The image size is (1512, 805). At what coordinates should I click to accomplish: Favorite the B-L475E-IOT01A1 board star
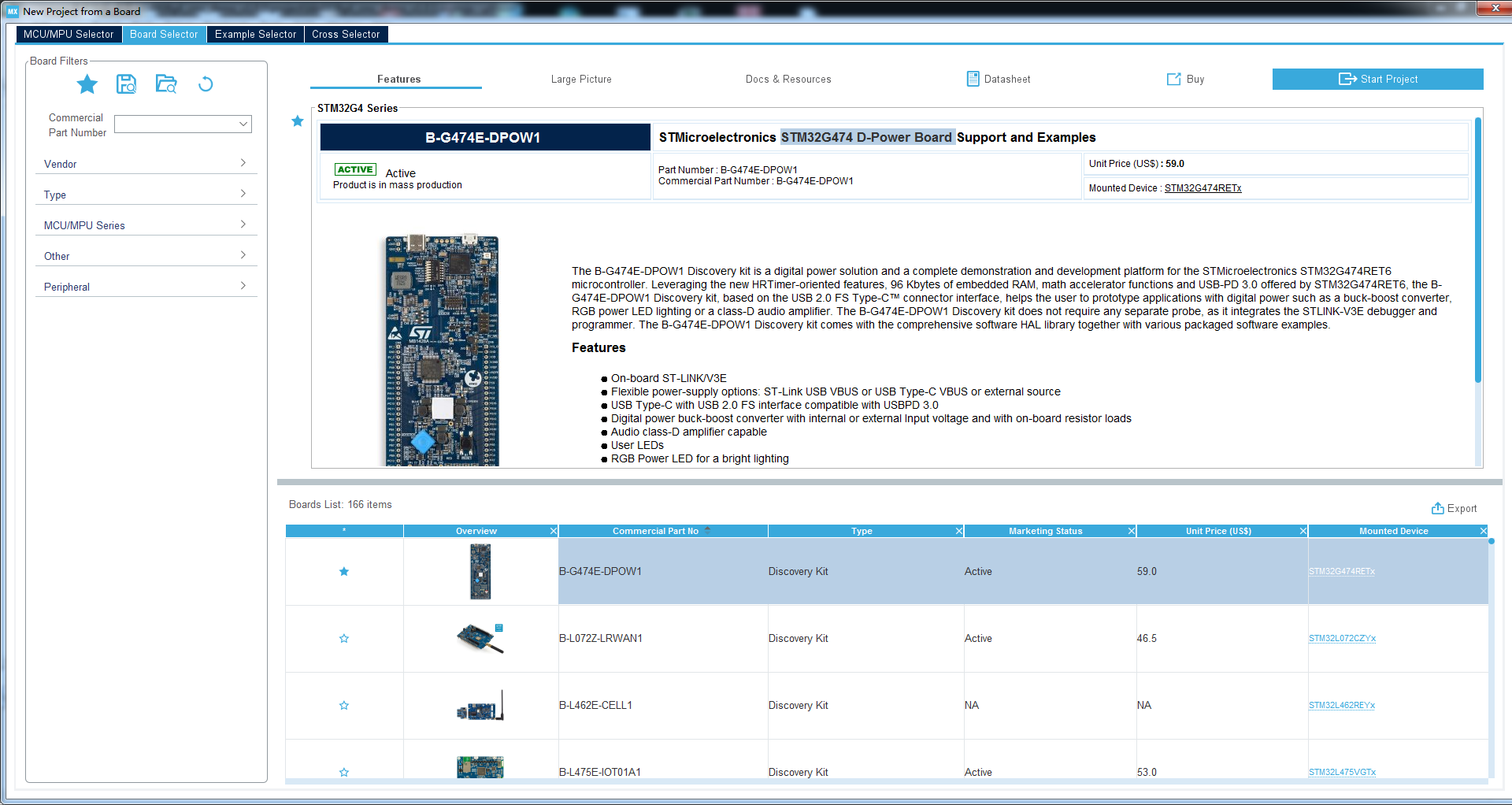click(x=344, y=772)
